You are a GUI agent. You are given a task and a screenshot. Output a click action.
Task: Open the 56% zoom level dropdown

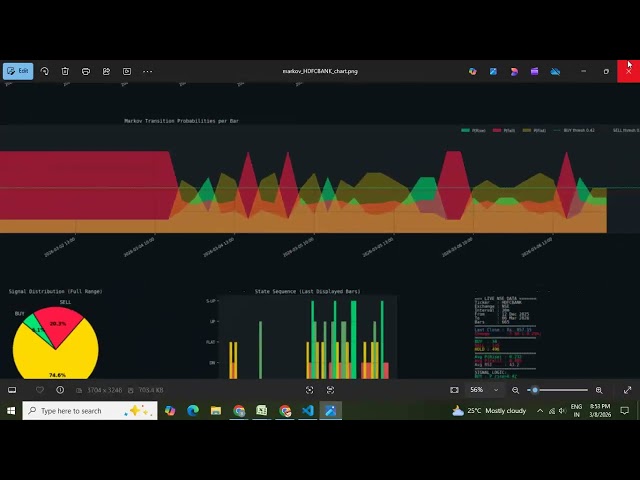tap(484, 390)
